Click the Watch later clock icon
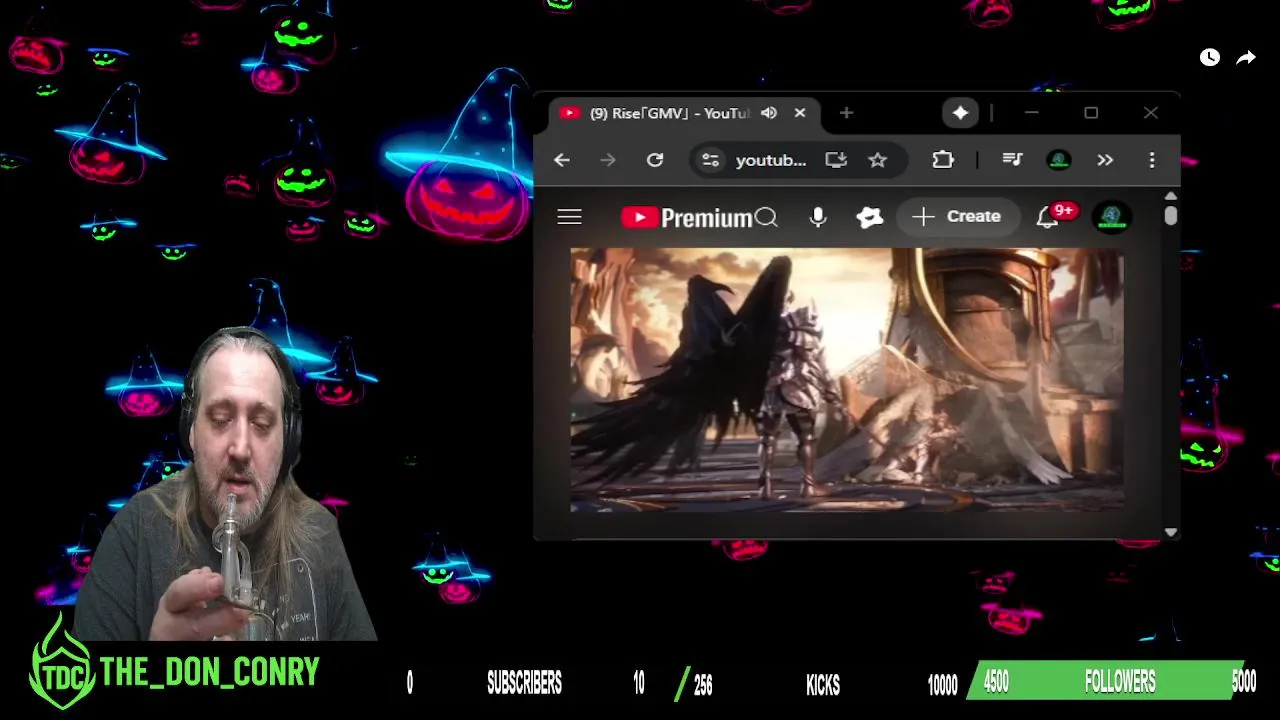Screen dimensions: 1280x720 [1210, 58]
